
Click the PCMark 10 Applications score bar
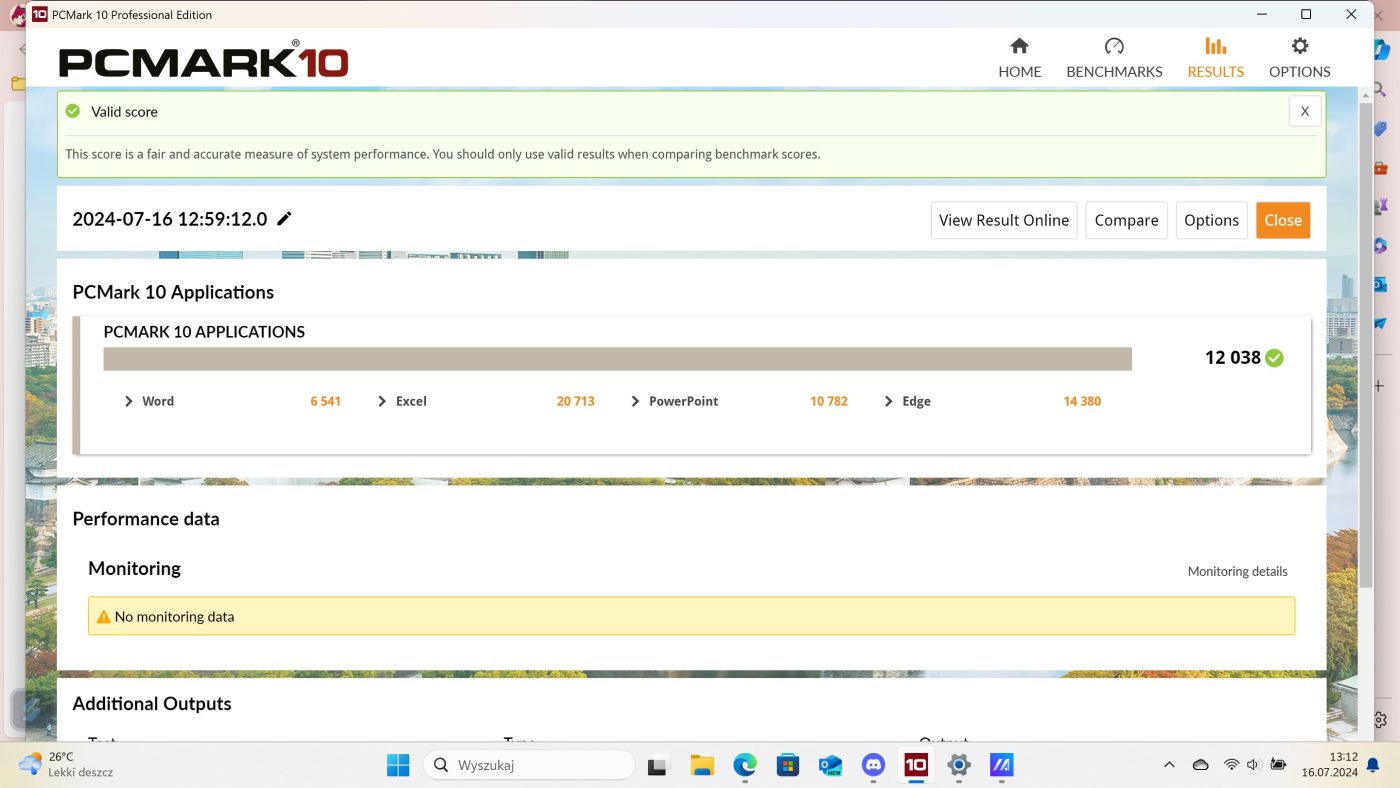(617, 359)
